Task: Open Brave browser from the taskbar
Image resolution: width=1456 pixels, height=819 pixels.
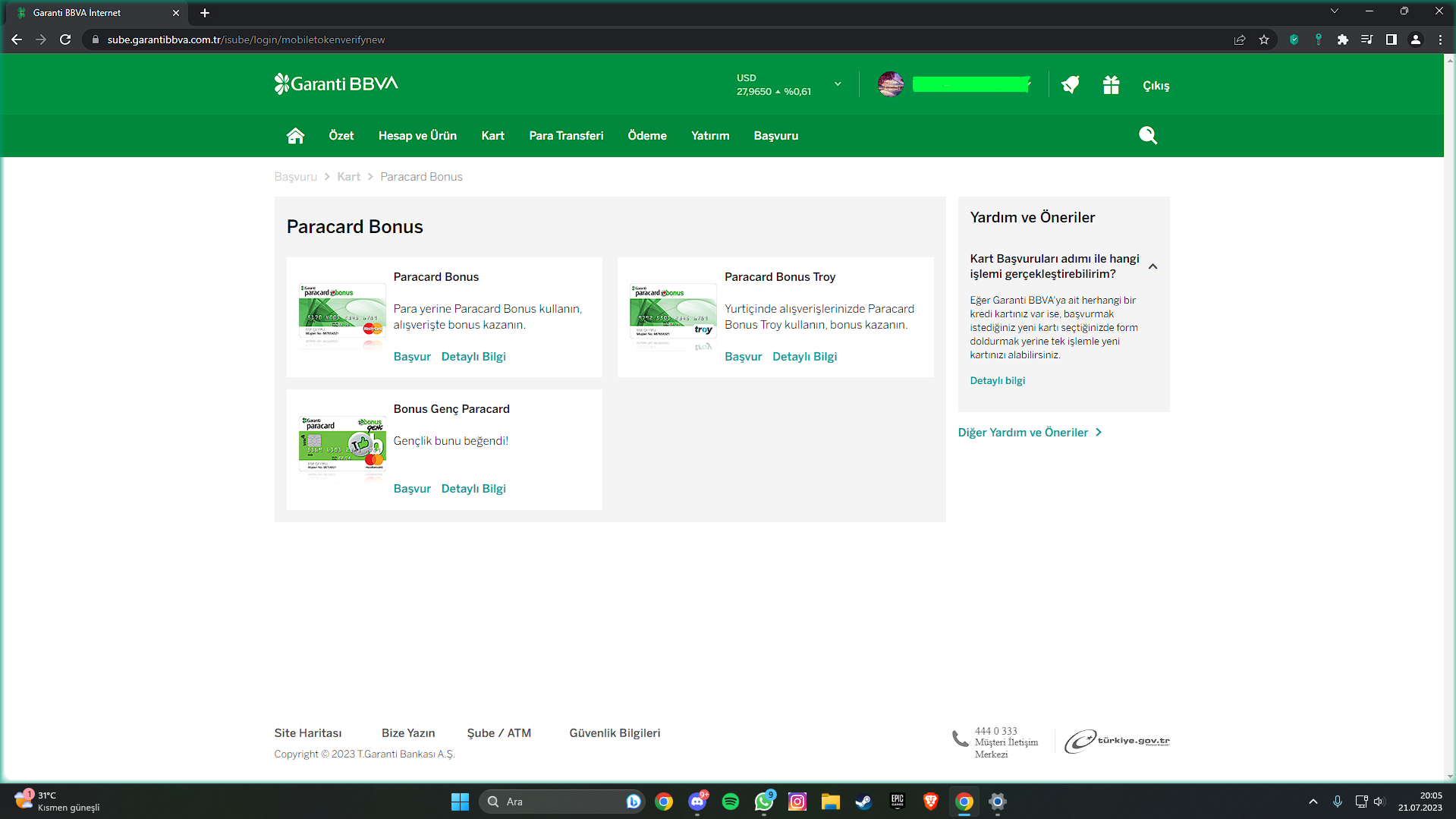Action: pyautogui.click(x=931, y=802)
